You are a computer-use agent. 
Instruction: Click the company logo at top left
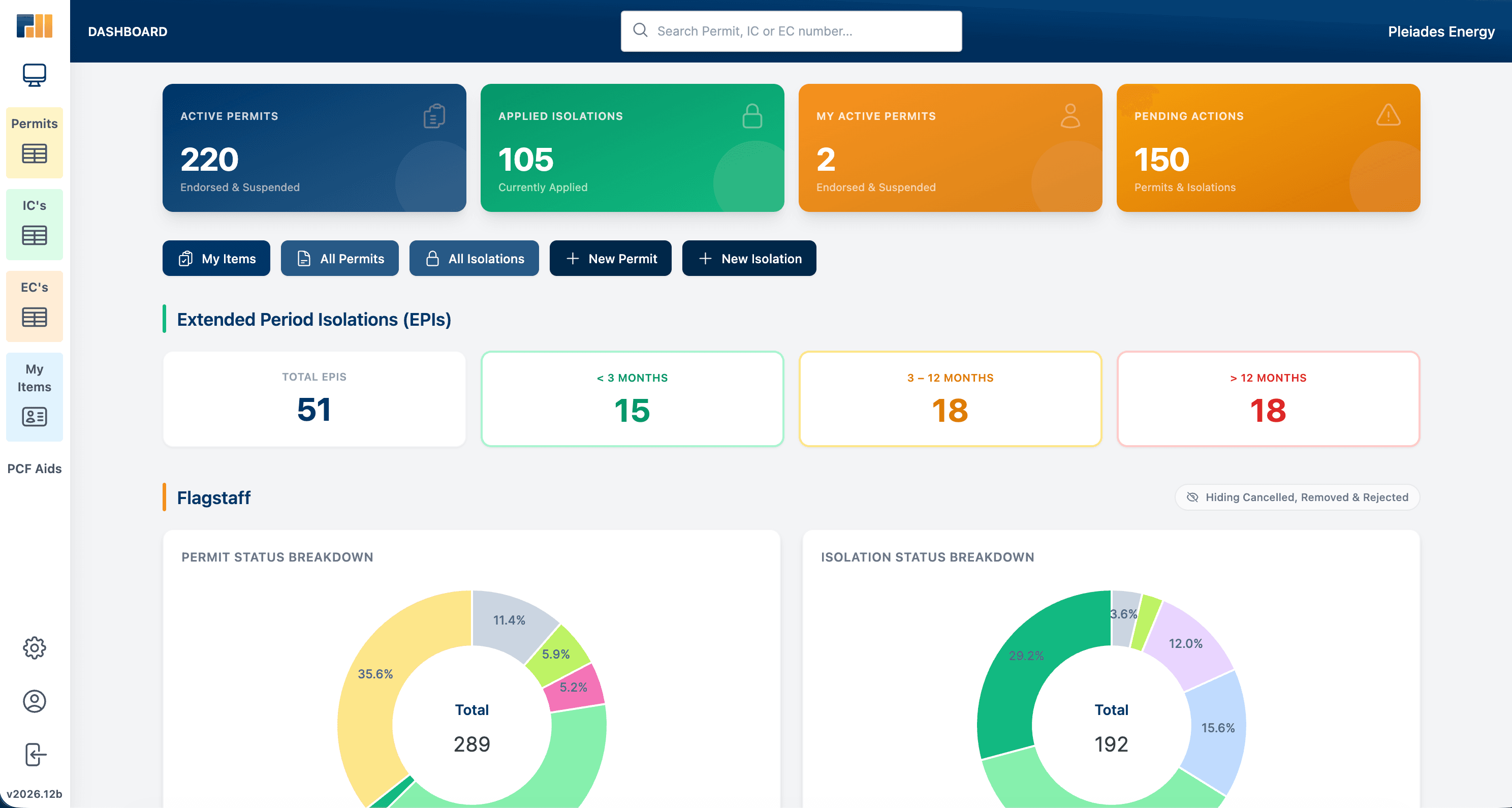(34, 26)
